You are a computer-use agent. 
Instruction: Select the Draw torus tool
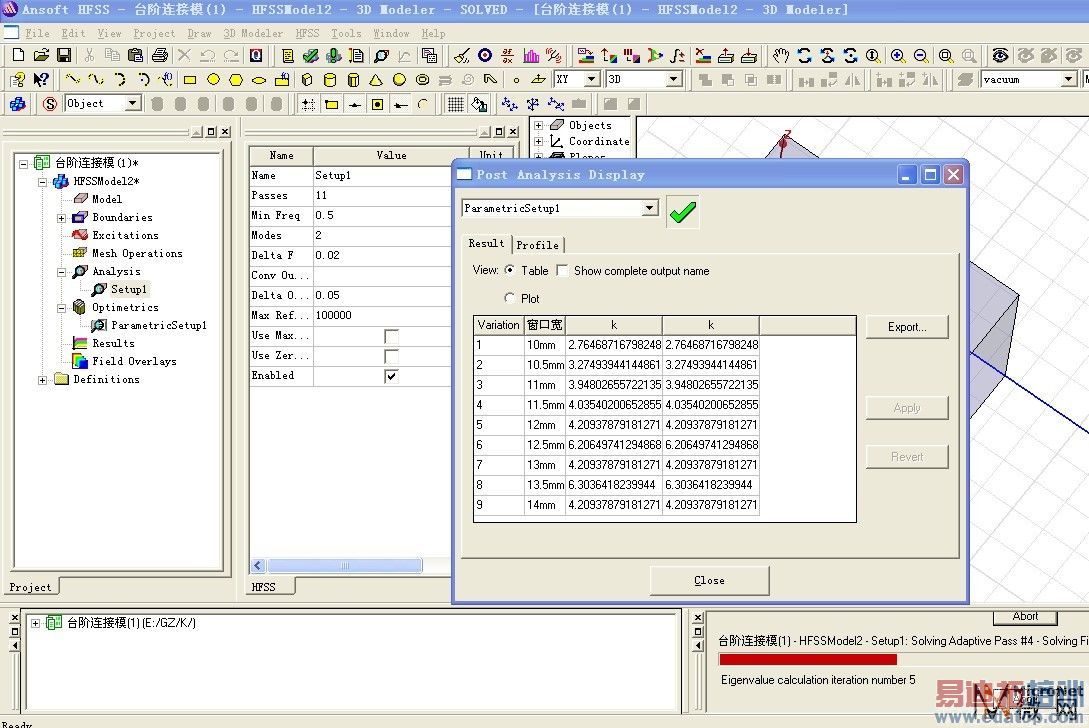(x=422, y=80)
